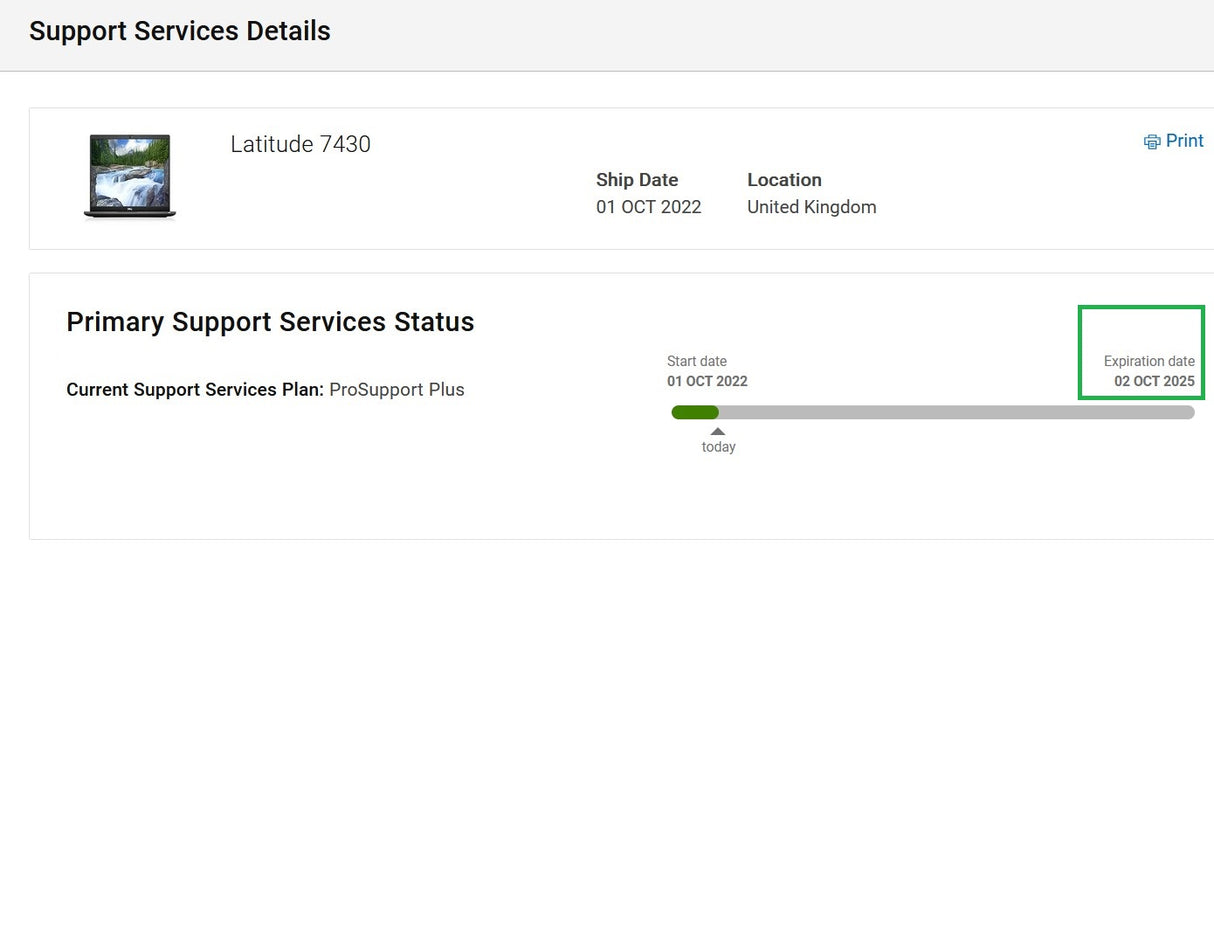1214x947 pixels.
Task: Select the Latitude 7430 product name
Action: 300,144
